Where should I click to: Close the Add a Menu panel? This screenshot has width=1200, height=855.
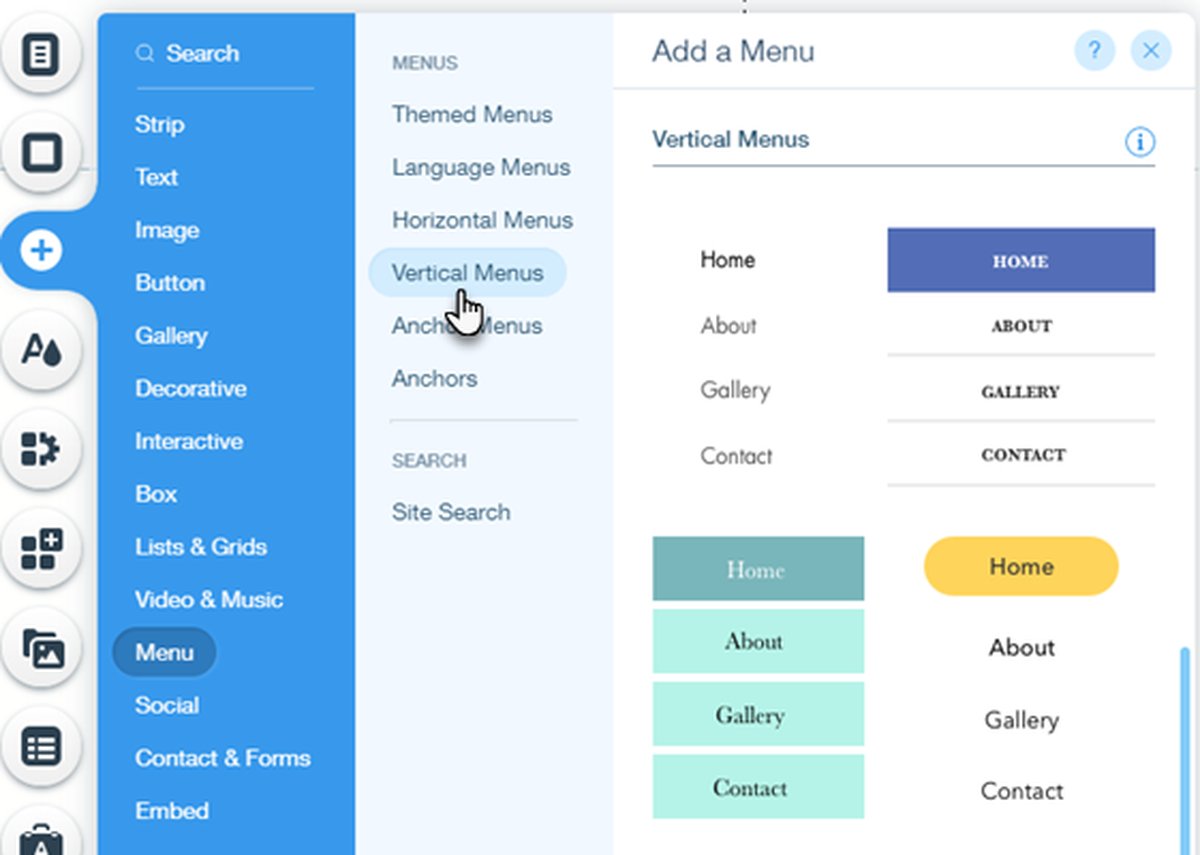coord(1151,50)
